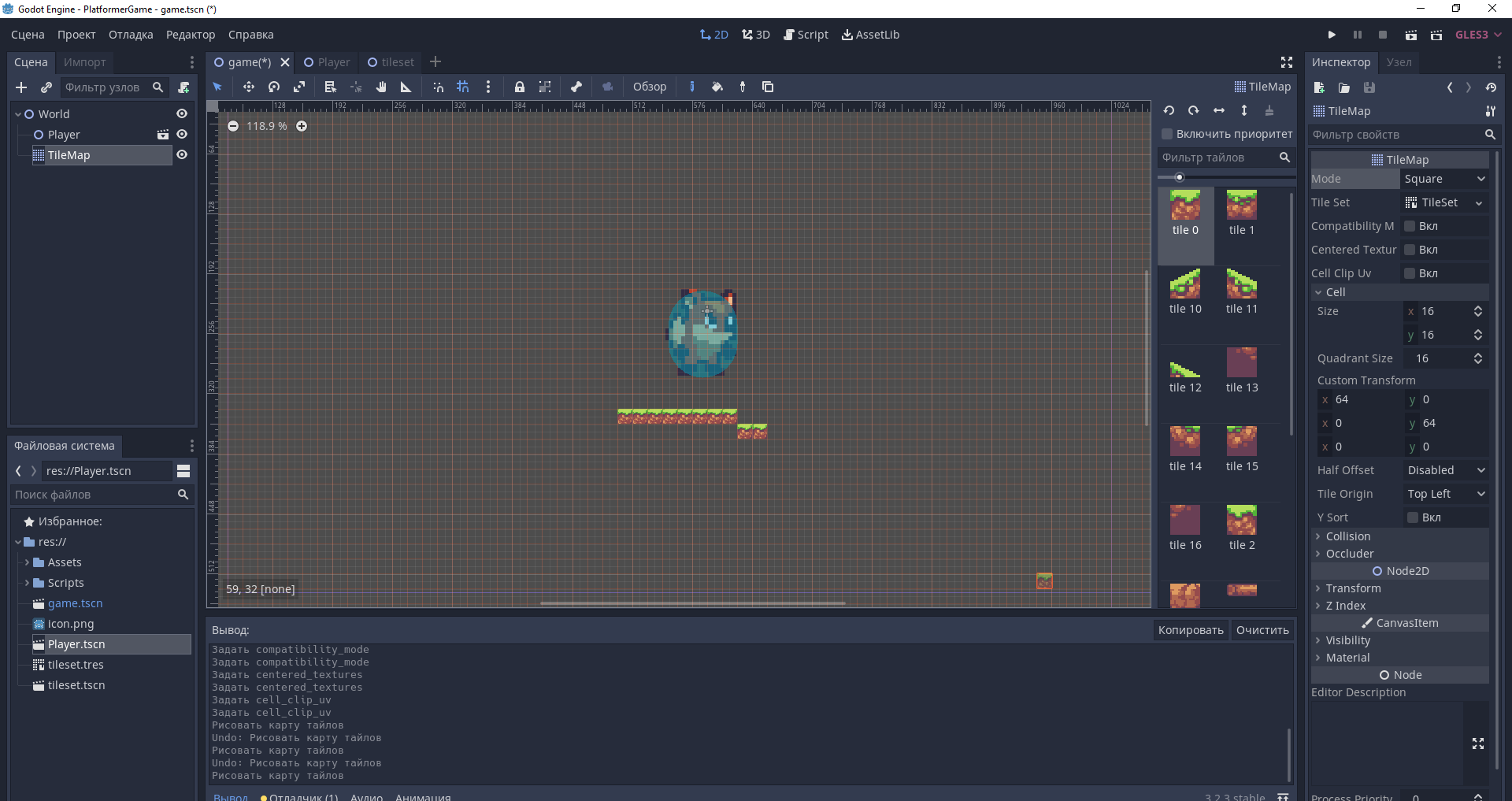Viewport: 1512px width, 801px height.
Task: Play the current scene
Action: coord(1411,35)
